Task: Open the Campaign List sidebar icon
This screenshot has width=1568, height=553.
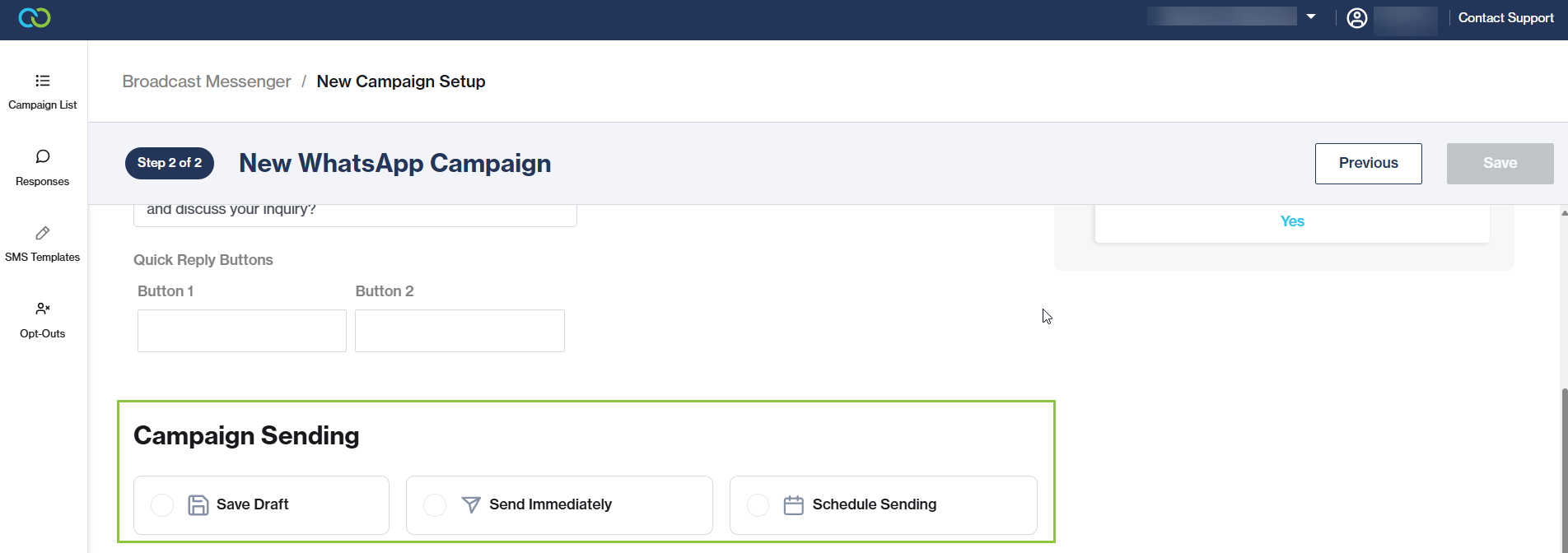Action: coord(43,81)
